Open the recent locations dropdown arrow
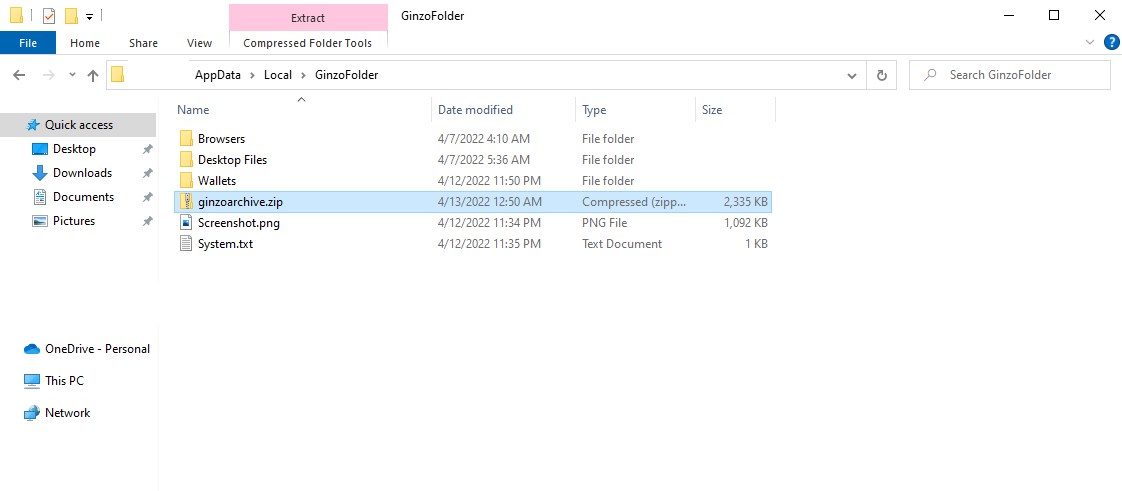The image size is (1122, 491). click(x=72, y=75)
